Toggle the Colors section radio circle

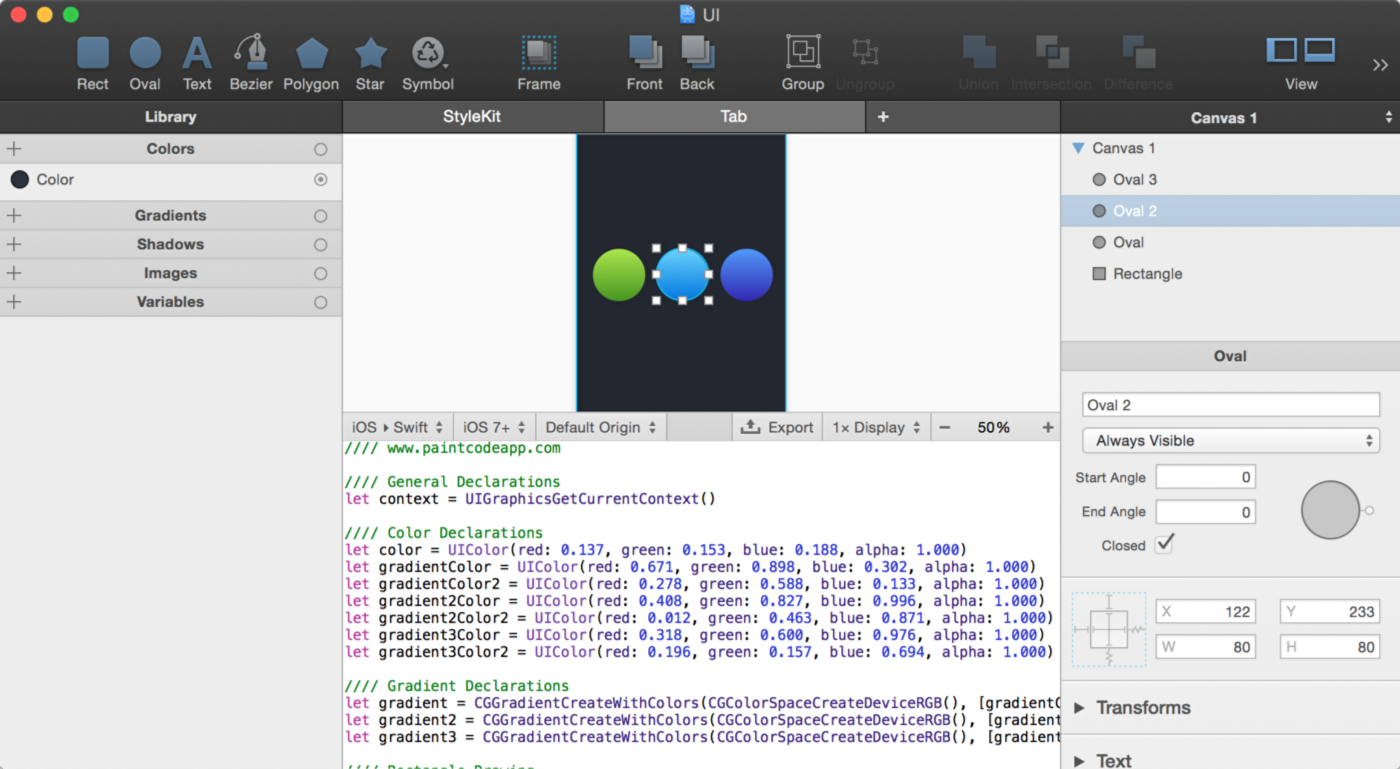(320, 149)
